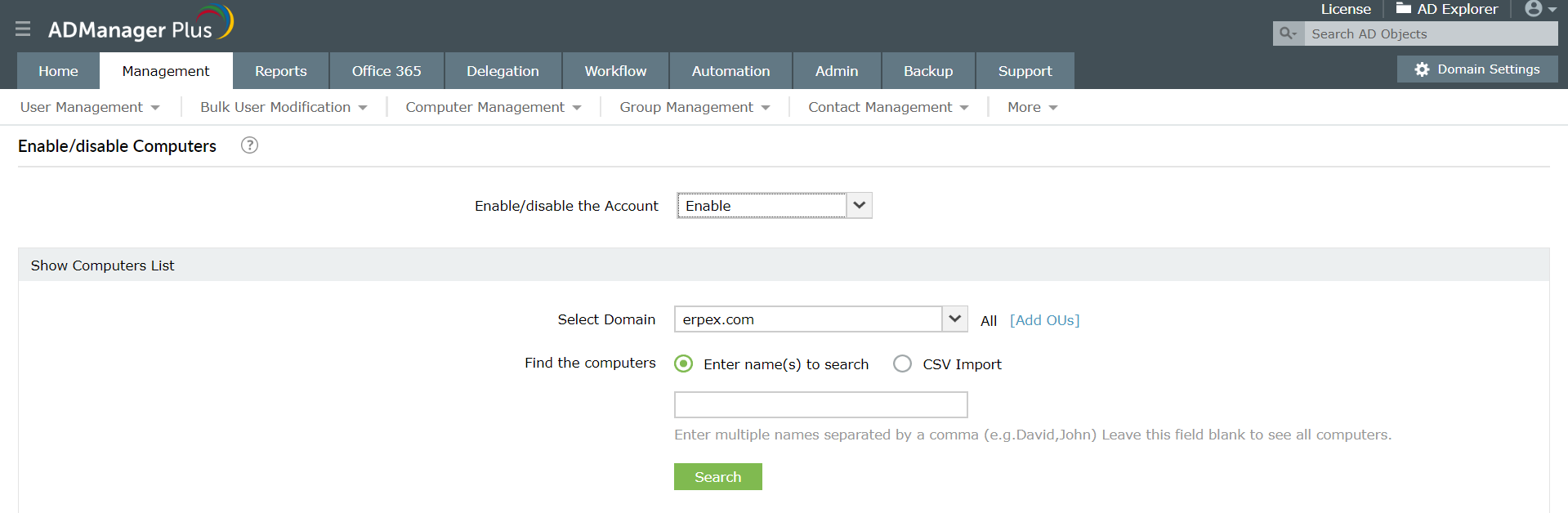Open the License link

pyautogui.click(x=1346, y=9)
